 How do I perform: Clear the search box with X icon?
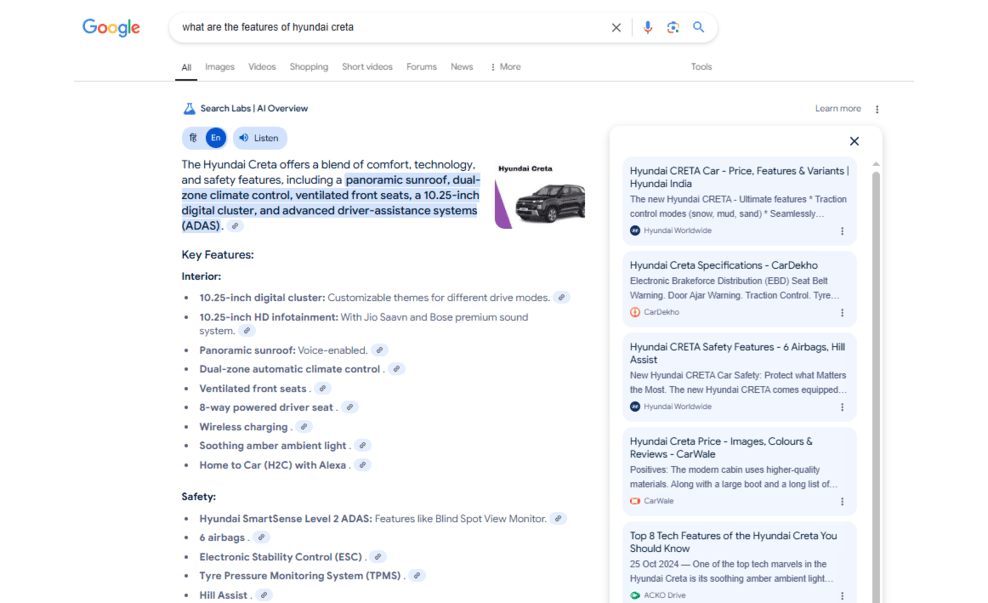(x=616, y=28)
